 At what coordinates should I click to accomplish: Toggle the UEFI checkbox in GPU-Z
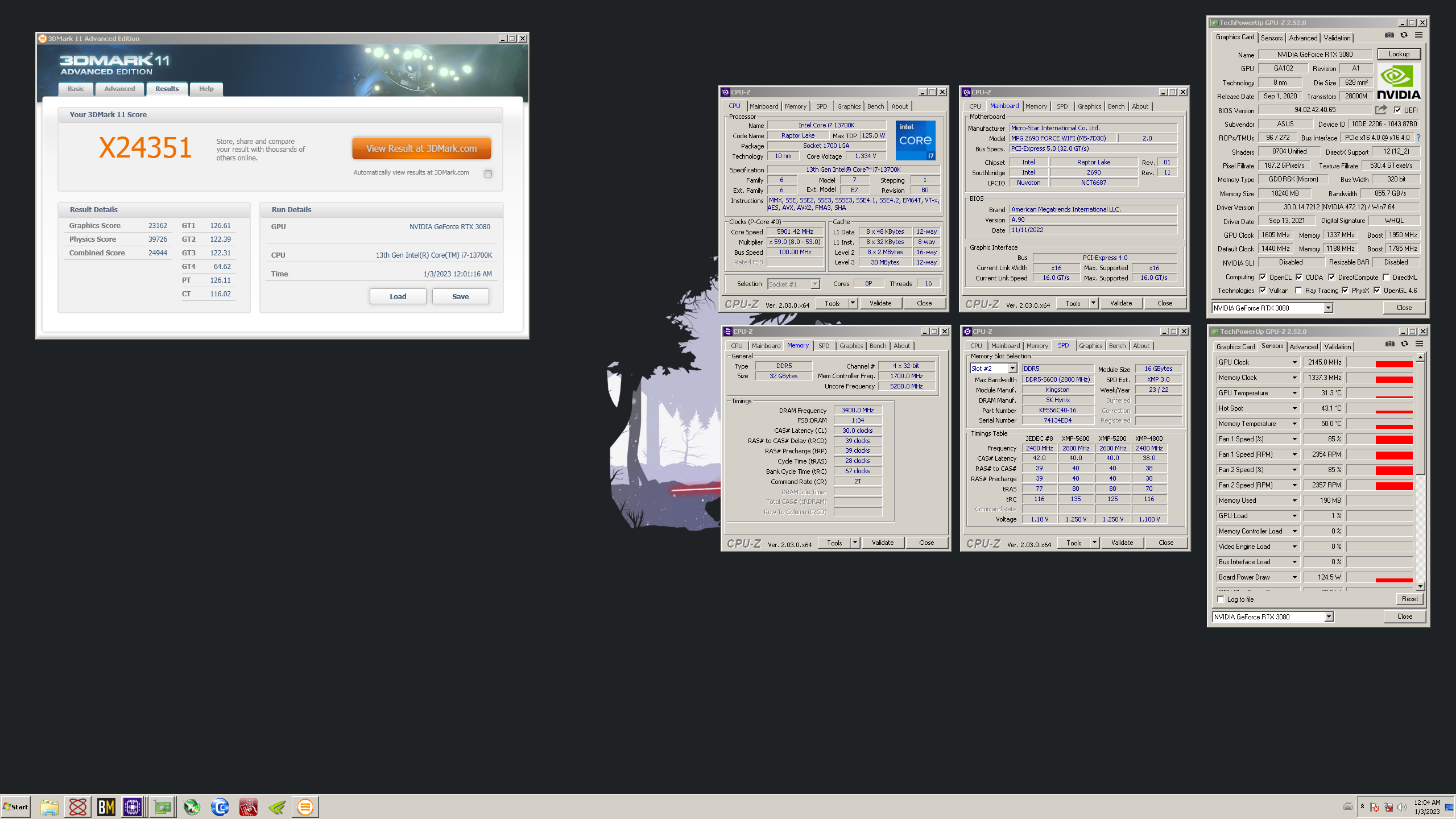pyautogui.click(x=1397, y=110)
